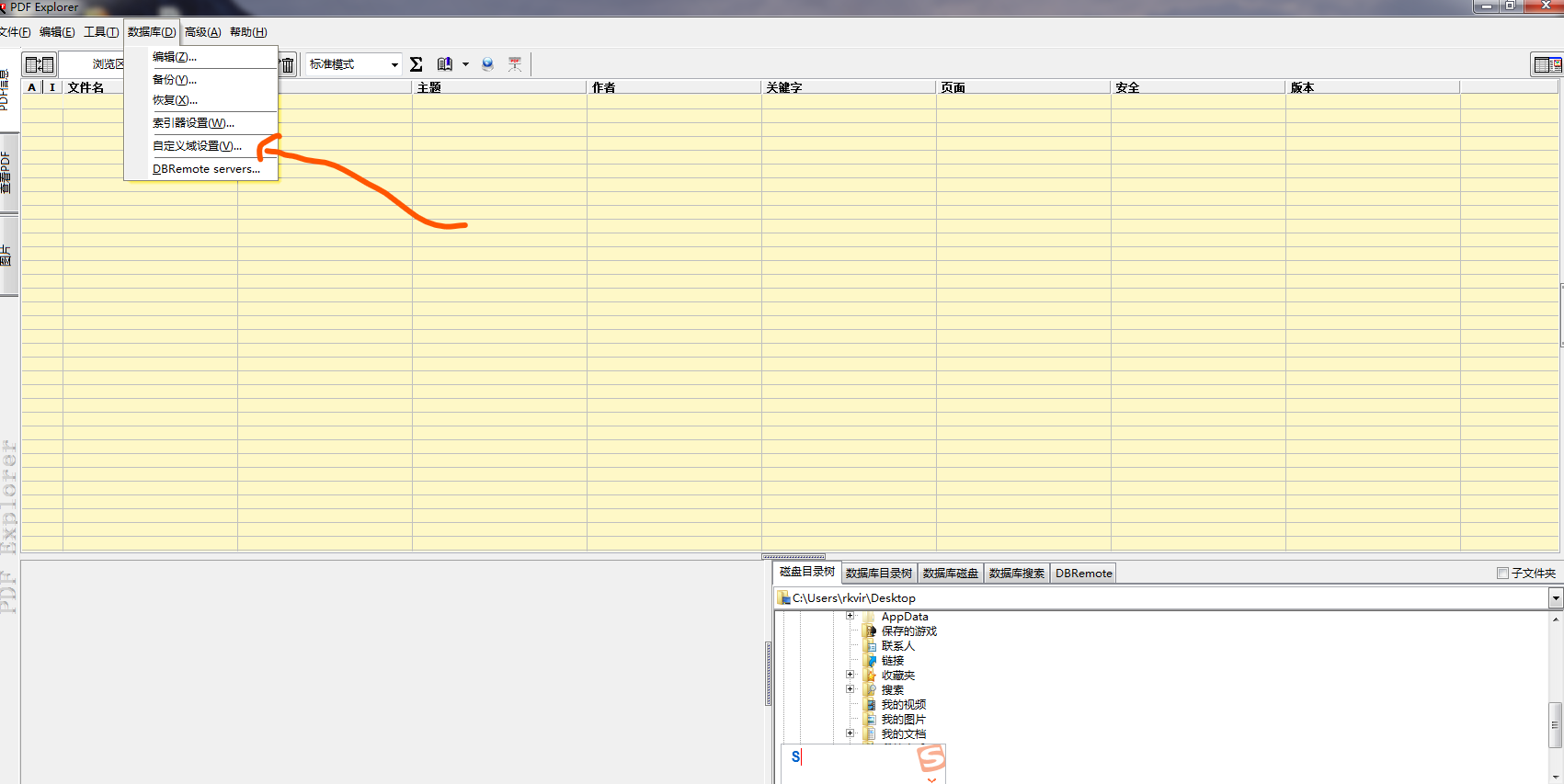Viewport: 1564px width, 784px height.
Task: Click the Sigma summary icon
Action: 417,64
